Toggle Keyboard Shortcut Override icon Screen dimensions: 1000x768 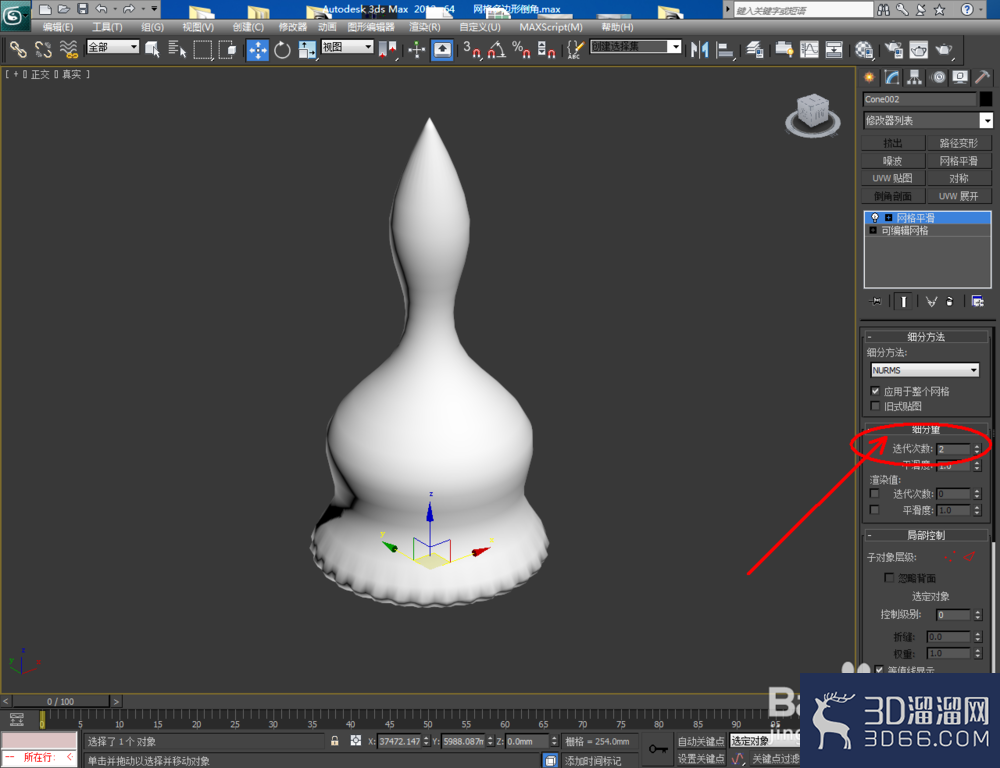[442, 50]
